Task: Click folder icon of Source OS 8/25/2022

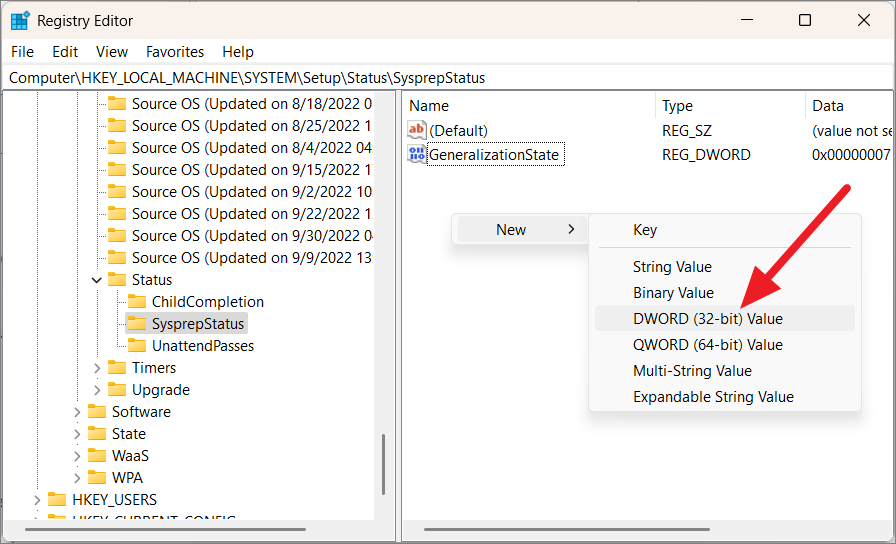Action: pyautogui.click(x=117, y=125)
